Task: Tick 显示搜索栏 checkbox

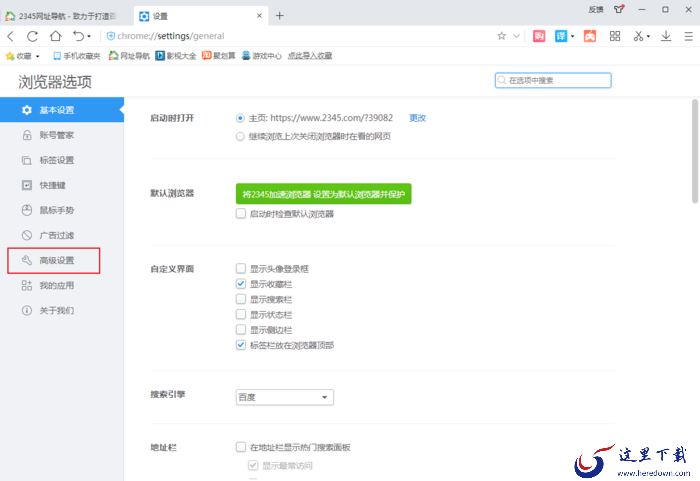Action: (241, 299)
